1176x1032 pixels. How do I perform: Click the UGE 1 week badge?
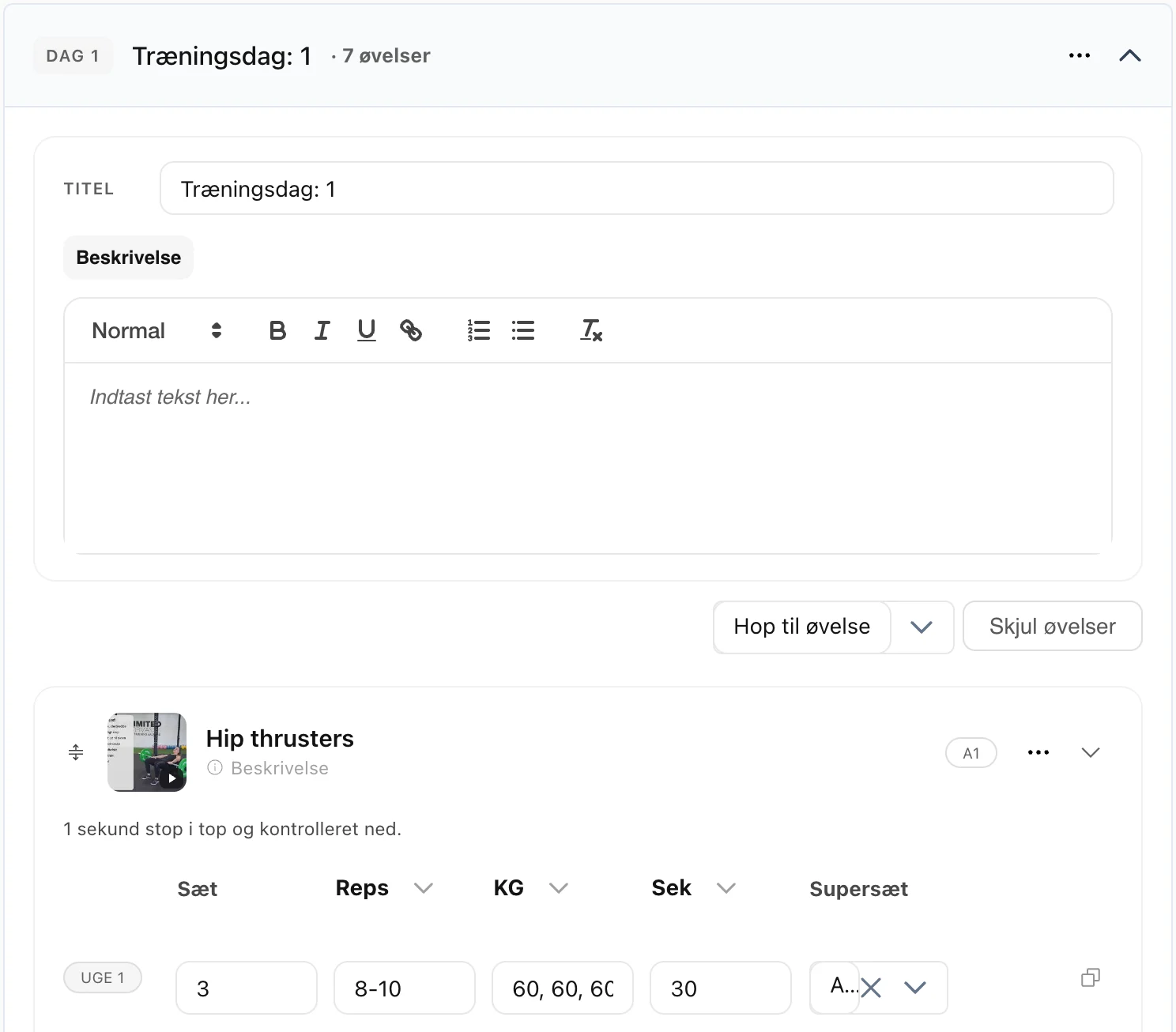103,977
